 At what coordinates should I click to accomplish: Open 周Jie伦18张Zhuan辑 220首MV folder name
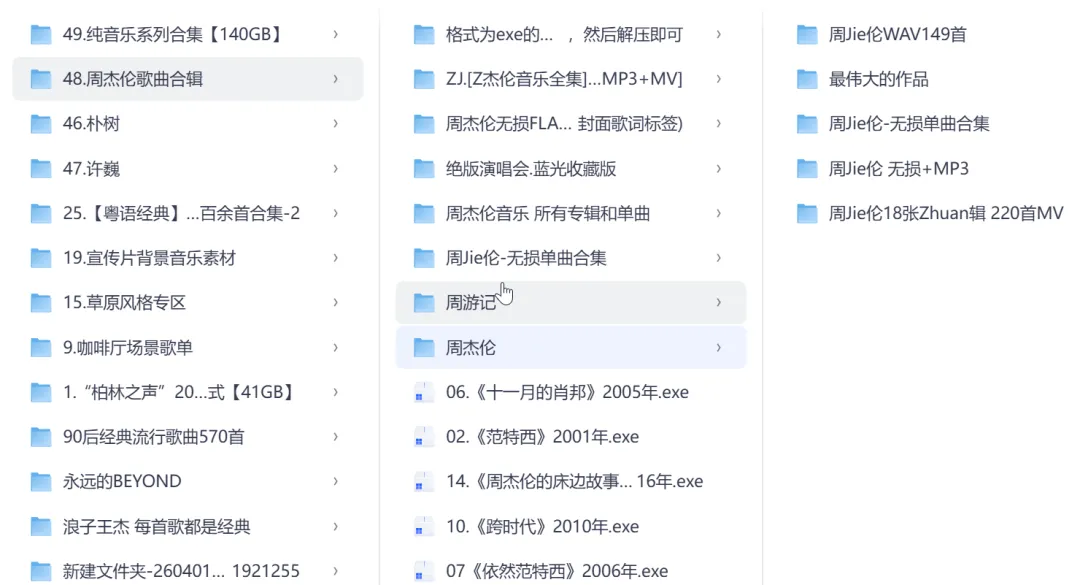[x=946, y=214]
